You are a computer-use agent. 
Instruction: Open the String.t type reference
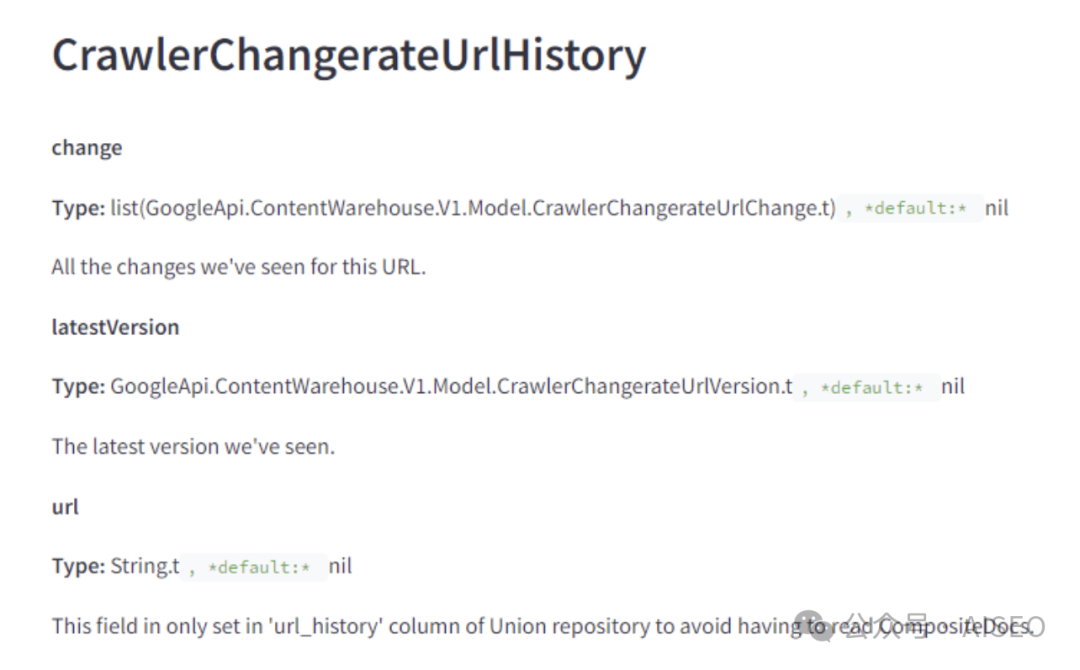pos(145,567)
